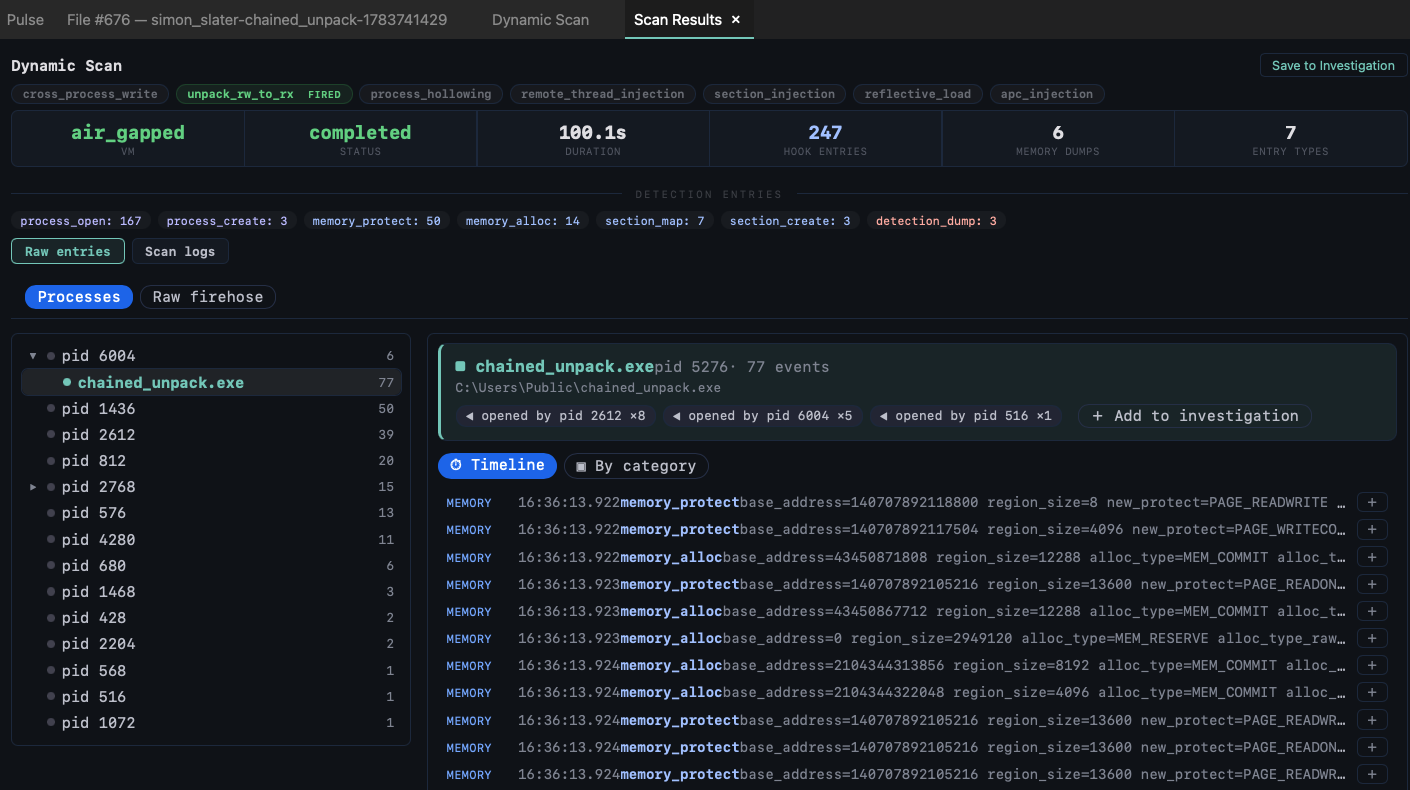This screenshot has height=790, width=1410.
Task: Close the Scan Results tab
Action: point(736,20)
